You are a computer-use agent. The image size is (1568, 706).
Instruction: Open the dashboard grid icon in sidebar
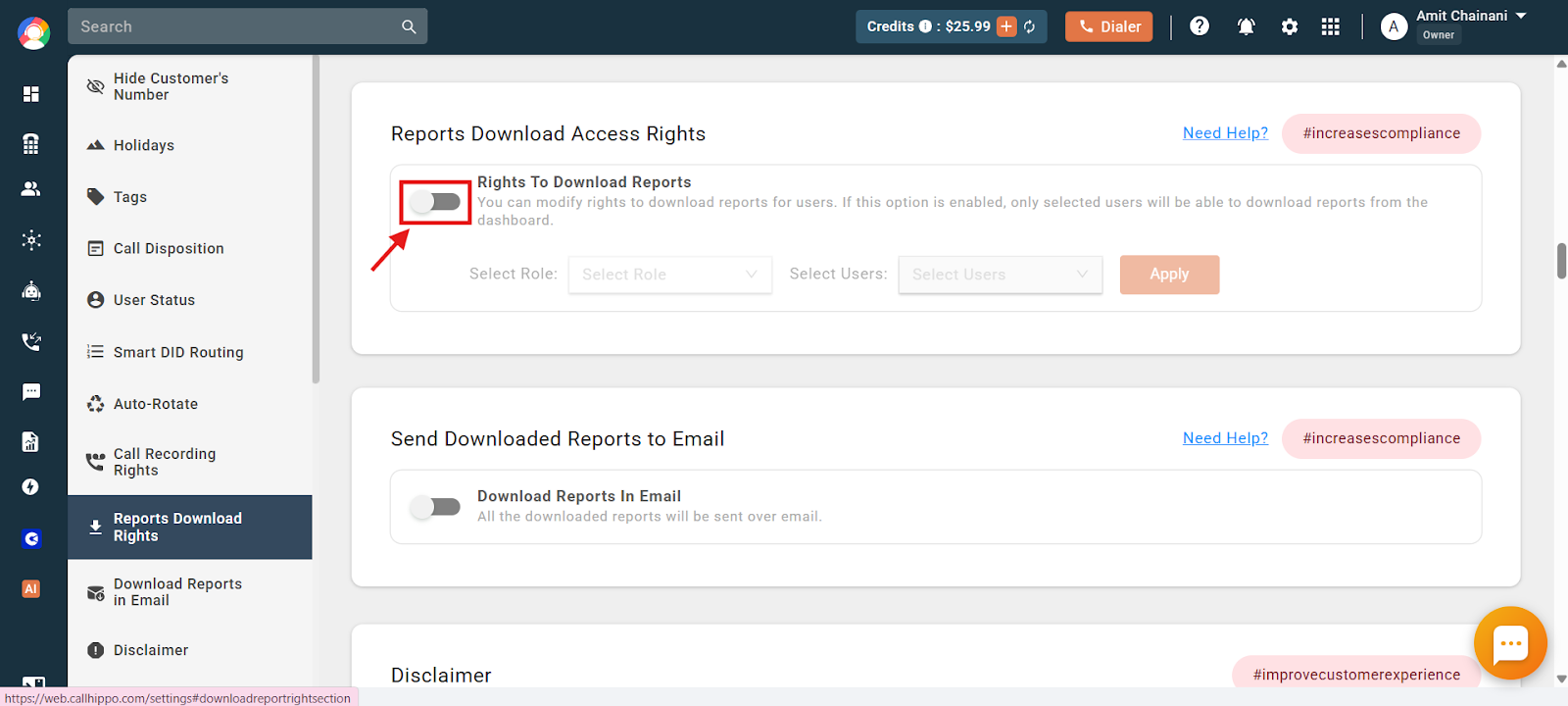31,94
